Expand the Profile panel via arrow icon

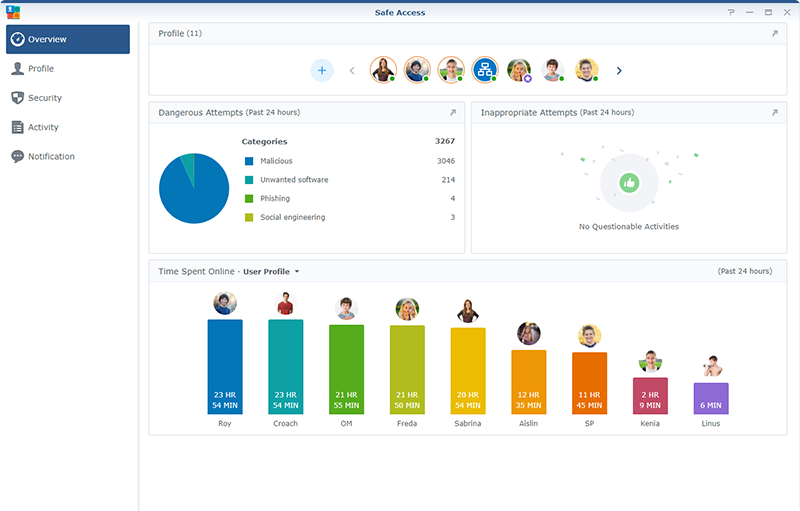(x=775, y=34)
